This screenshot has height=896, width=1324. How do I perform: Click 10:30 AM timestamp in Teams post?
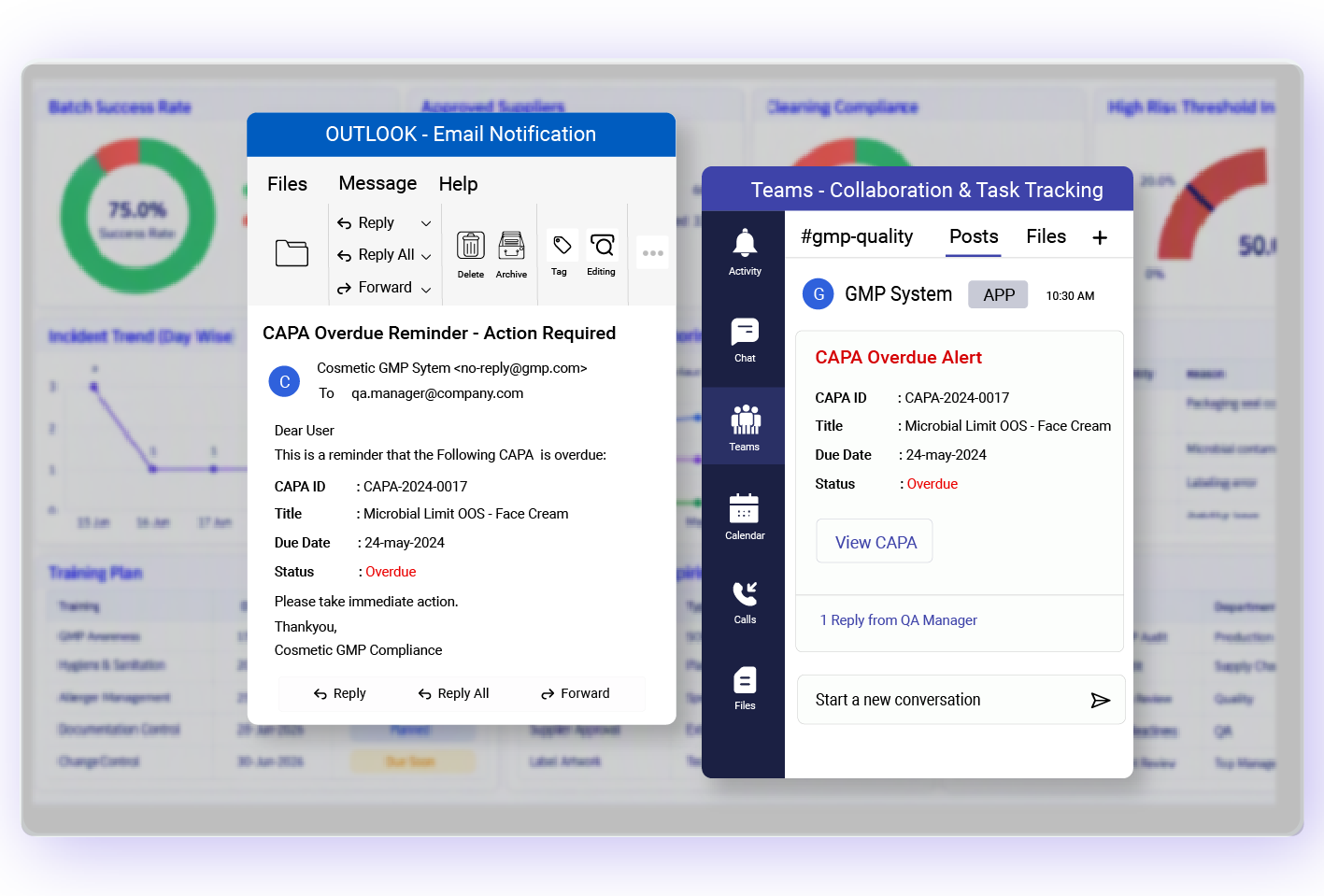[1070, 296]
